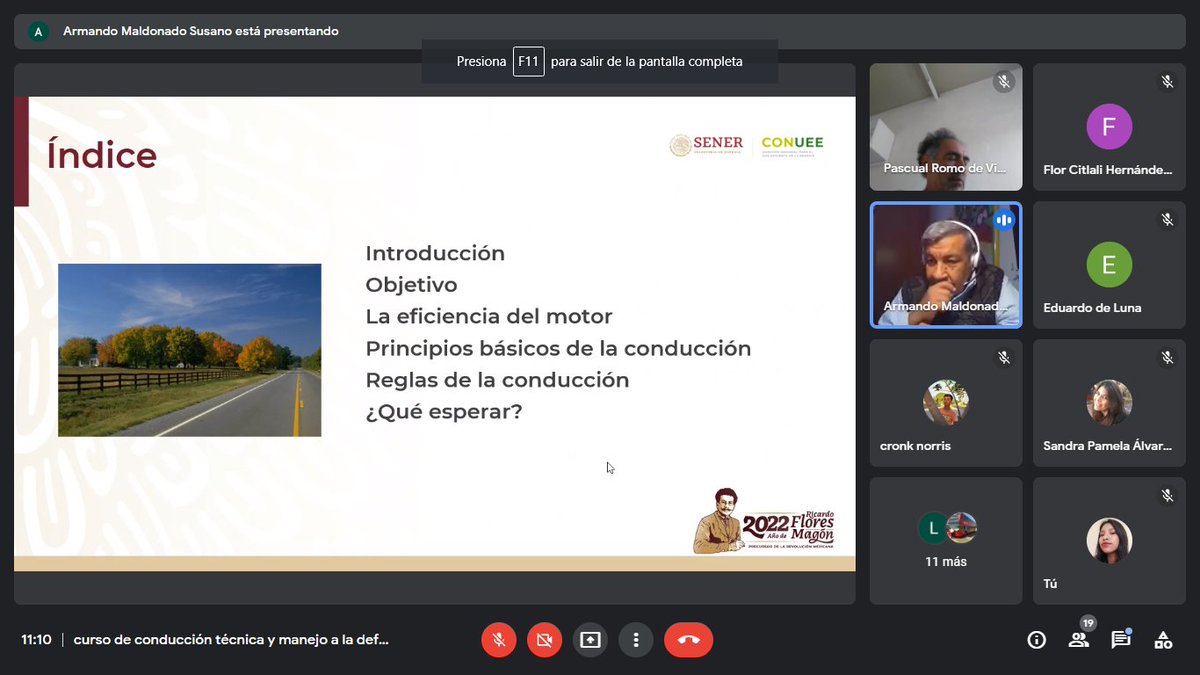The width and height of the screenshot is (1200, 675).
Task: Turn on camera with the red camera button
Action: [x=544, y=640]
